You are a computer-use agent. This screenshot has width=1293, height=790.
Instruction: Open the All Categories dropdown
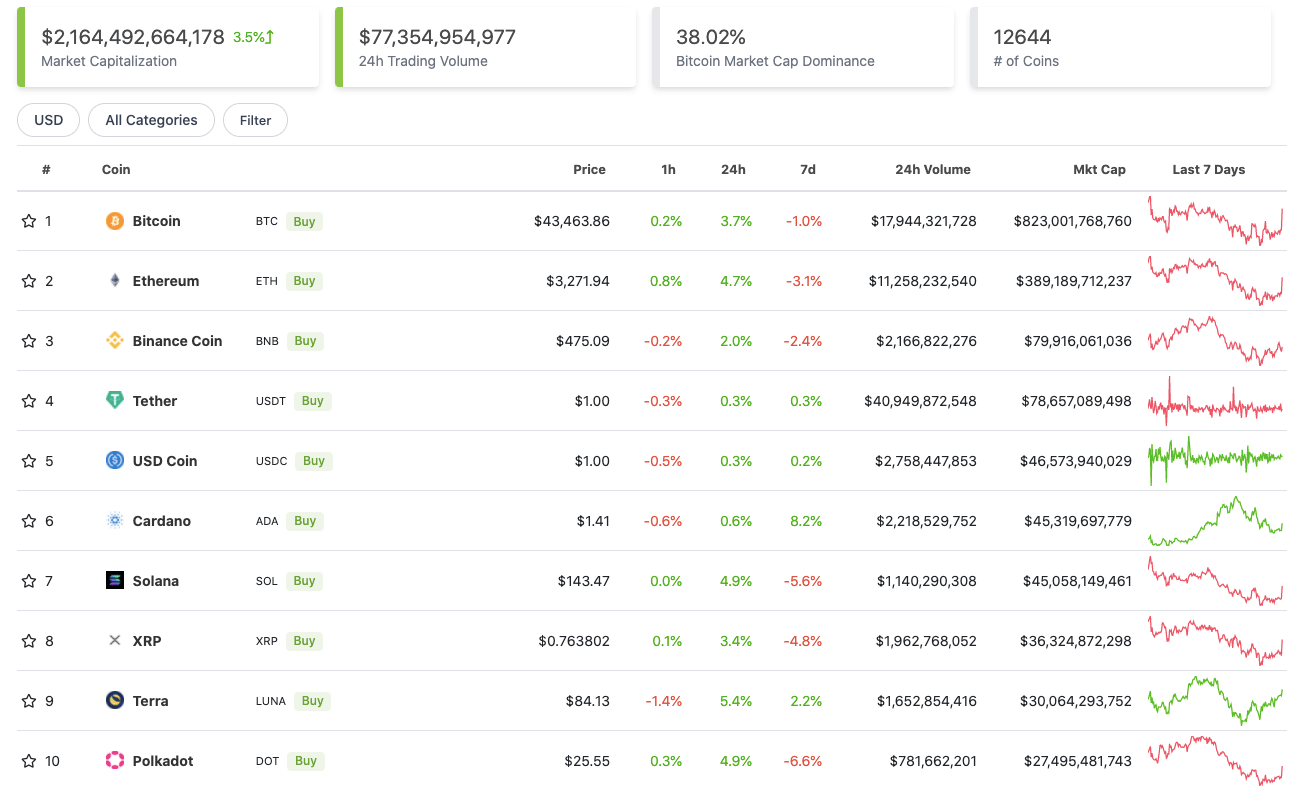(x=151, y=120)
